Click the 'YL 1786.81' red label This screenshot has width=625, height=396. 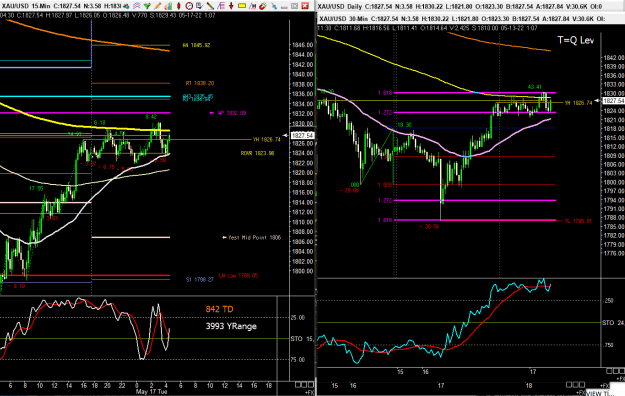point(578,221)
